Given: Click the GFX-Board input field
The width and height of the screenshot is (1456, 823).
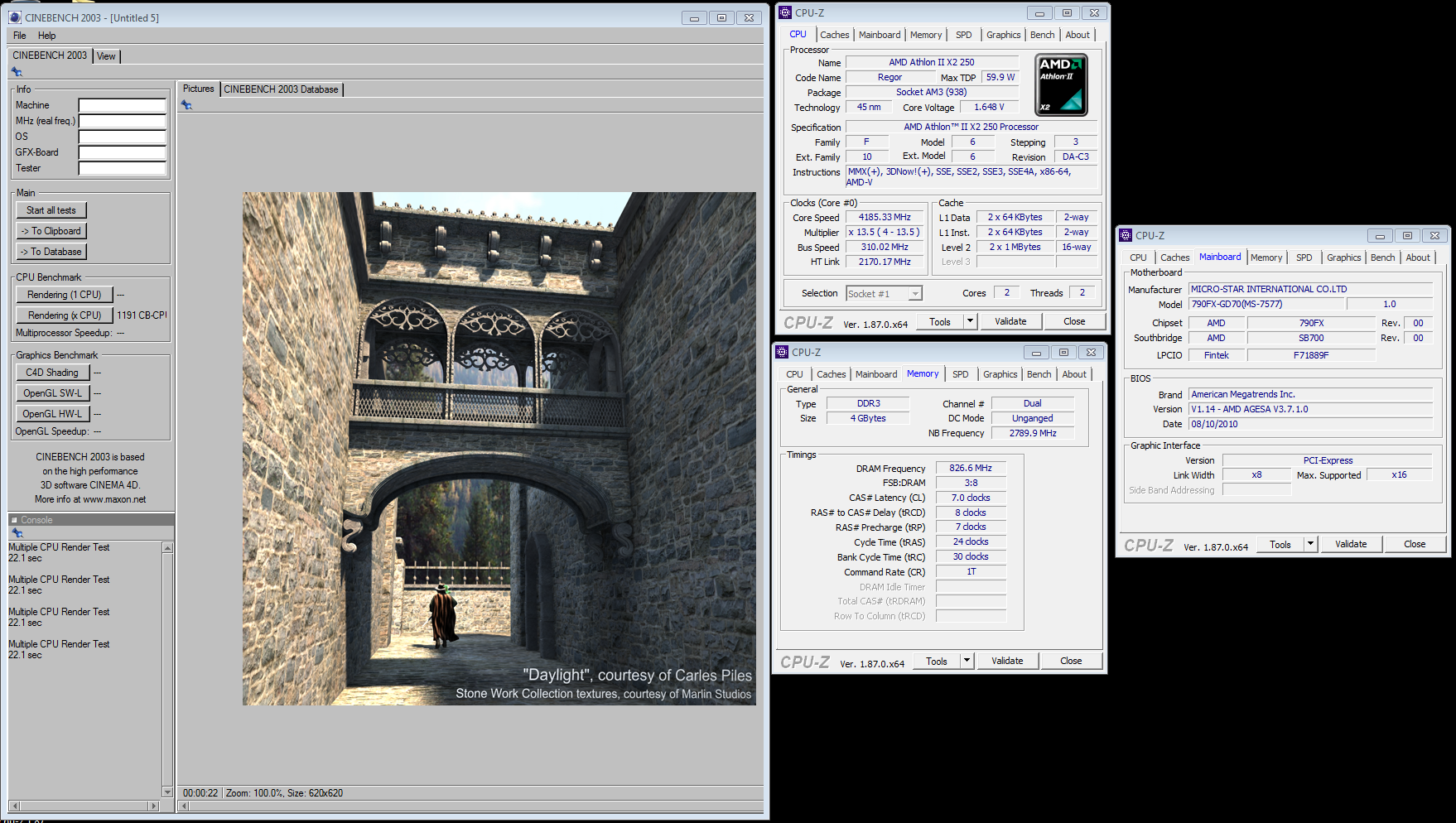Looking at the screenshot, I should 123,152.
